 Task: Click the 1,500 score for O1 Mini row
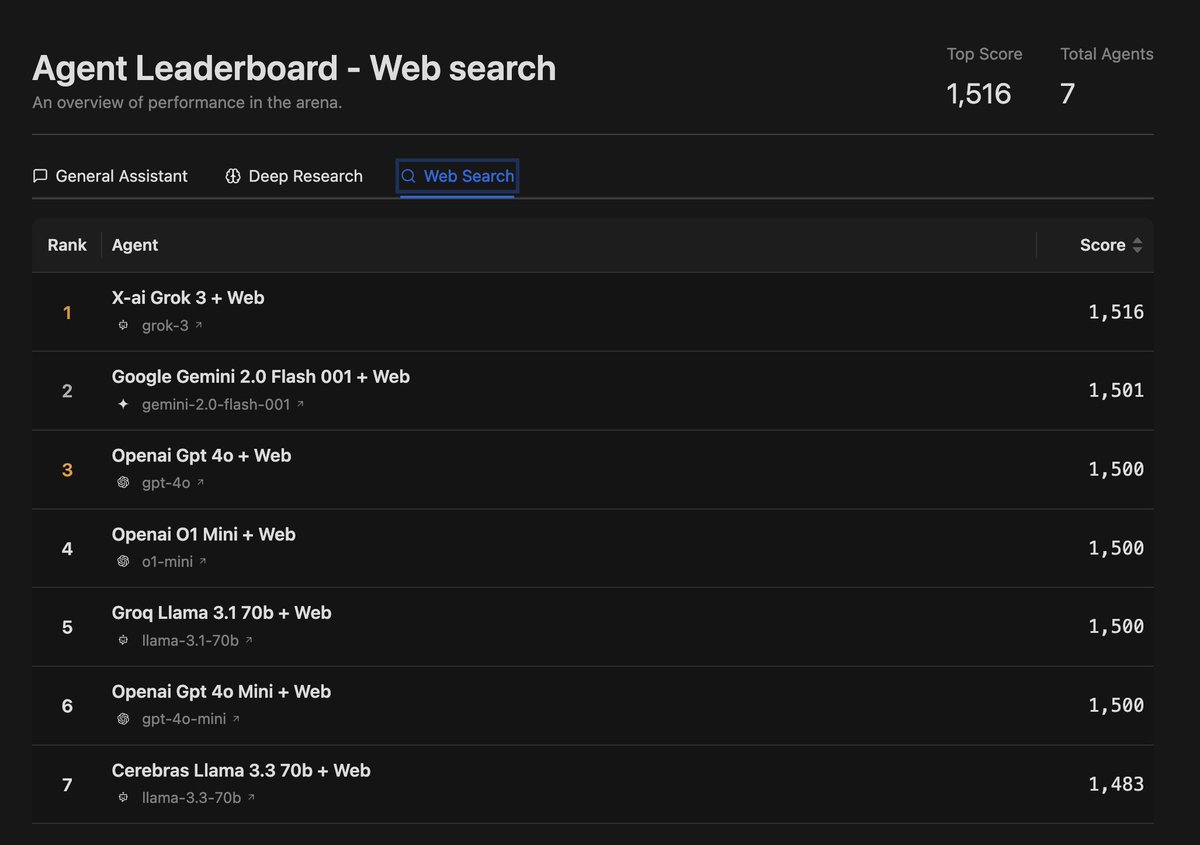[1116, 548]
